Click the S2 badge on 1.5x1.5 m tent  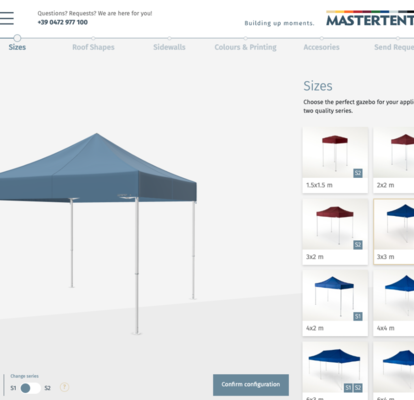tap(358, 173)
